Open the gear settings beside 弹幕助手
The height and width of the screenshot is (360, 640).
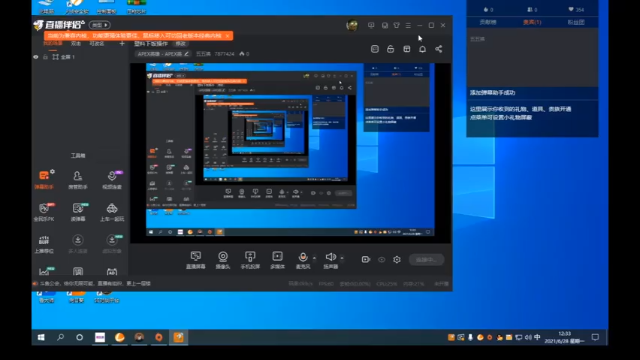[52, 172]
